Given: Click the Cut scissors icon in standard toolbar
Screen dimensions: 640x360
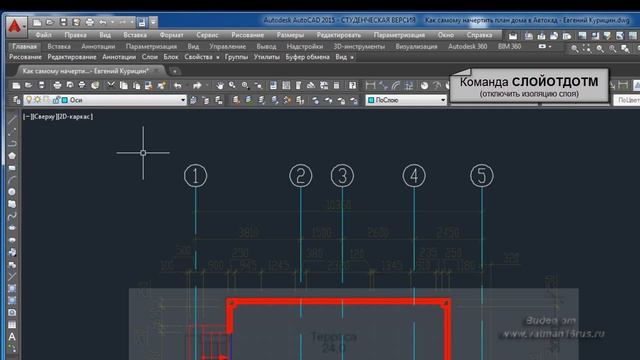Looking at the screenshot, I should pos(111,85).
